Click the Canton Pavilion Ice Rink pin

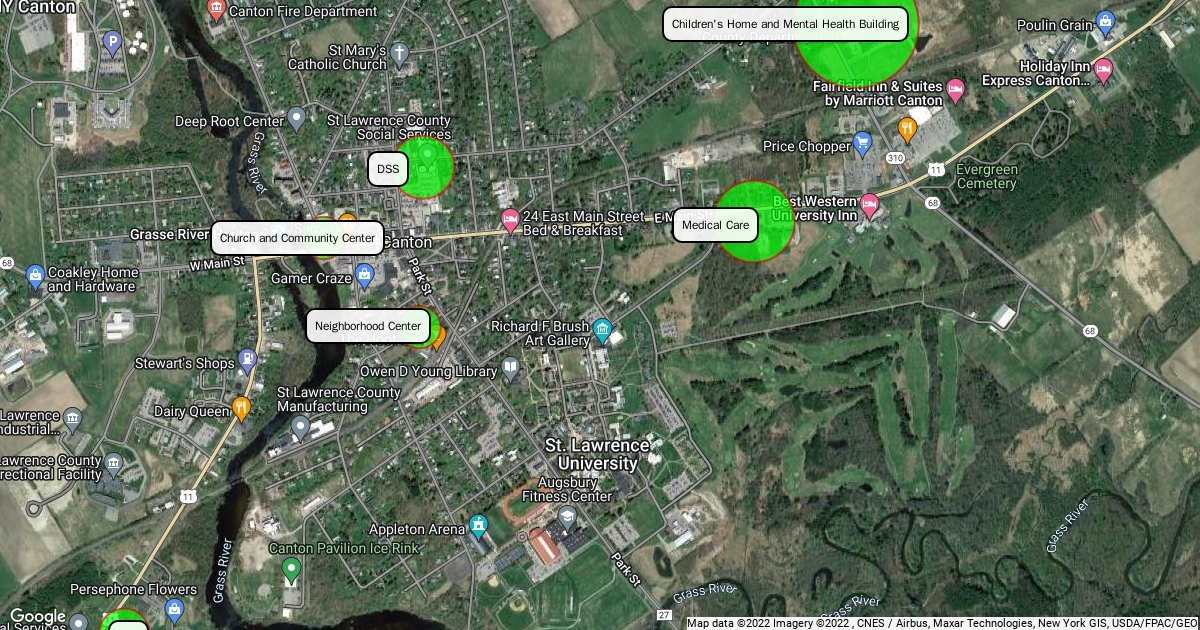pos(291,570)
